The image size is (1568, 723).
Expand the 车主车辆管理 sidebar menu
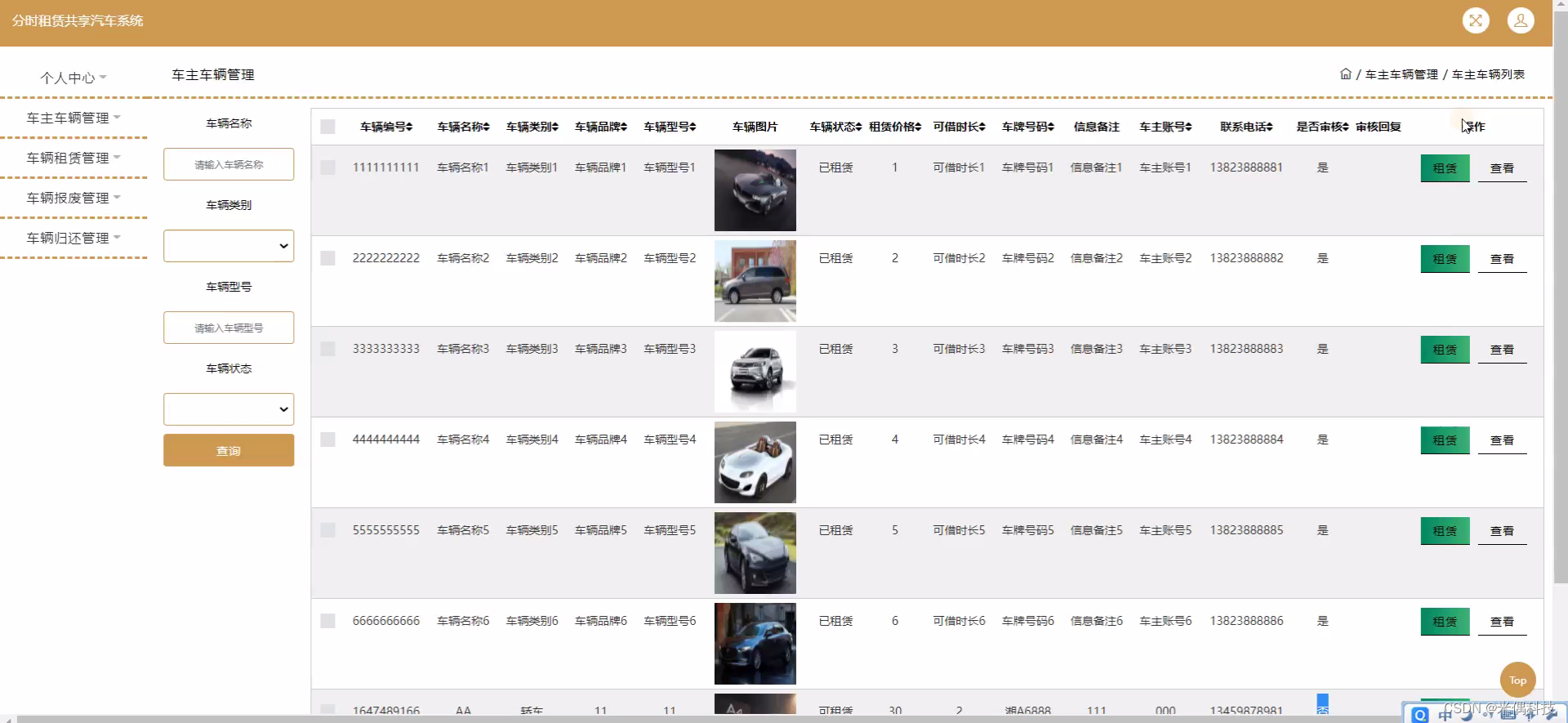(73, 118)
